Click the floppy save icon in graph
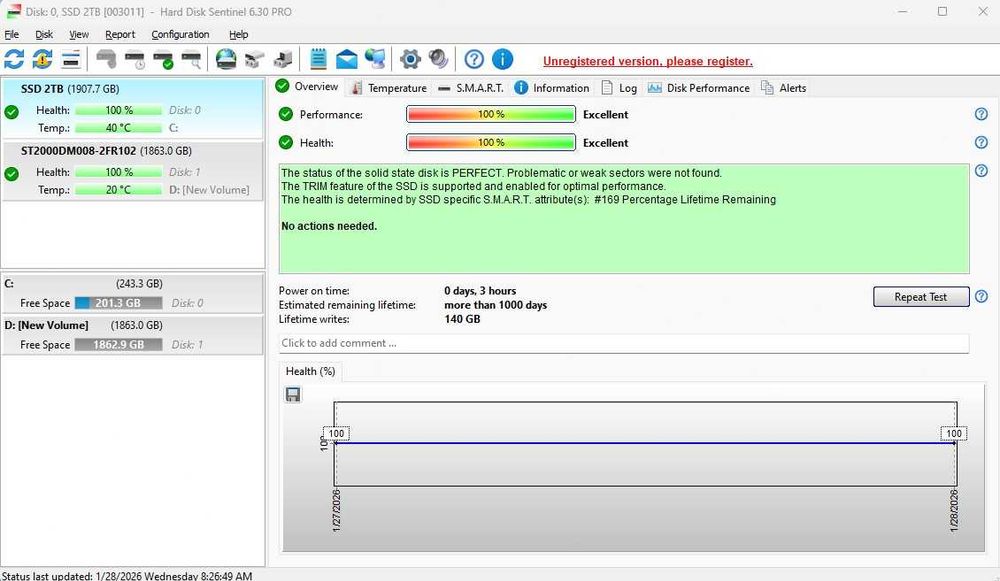The image size is (1000, 581). pos(293,395)
